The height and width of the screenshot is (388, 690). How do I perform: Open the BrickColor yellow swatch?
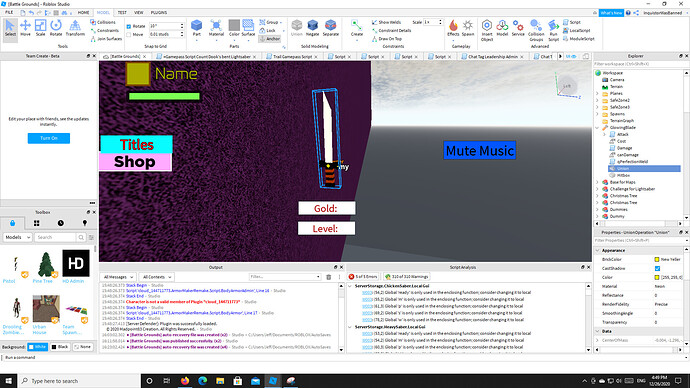point(657,260)
